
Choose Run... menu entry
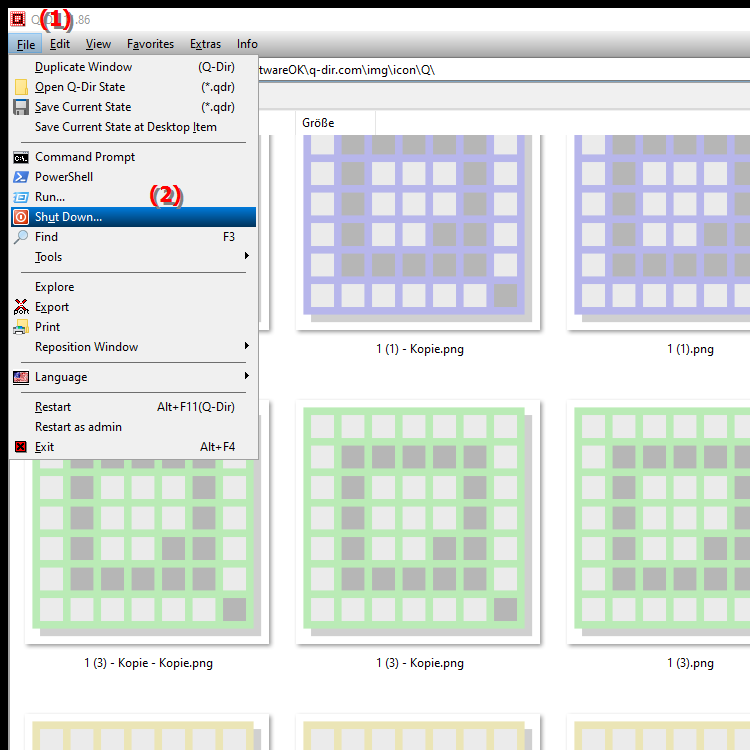click(x=133, y=197)
